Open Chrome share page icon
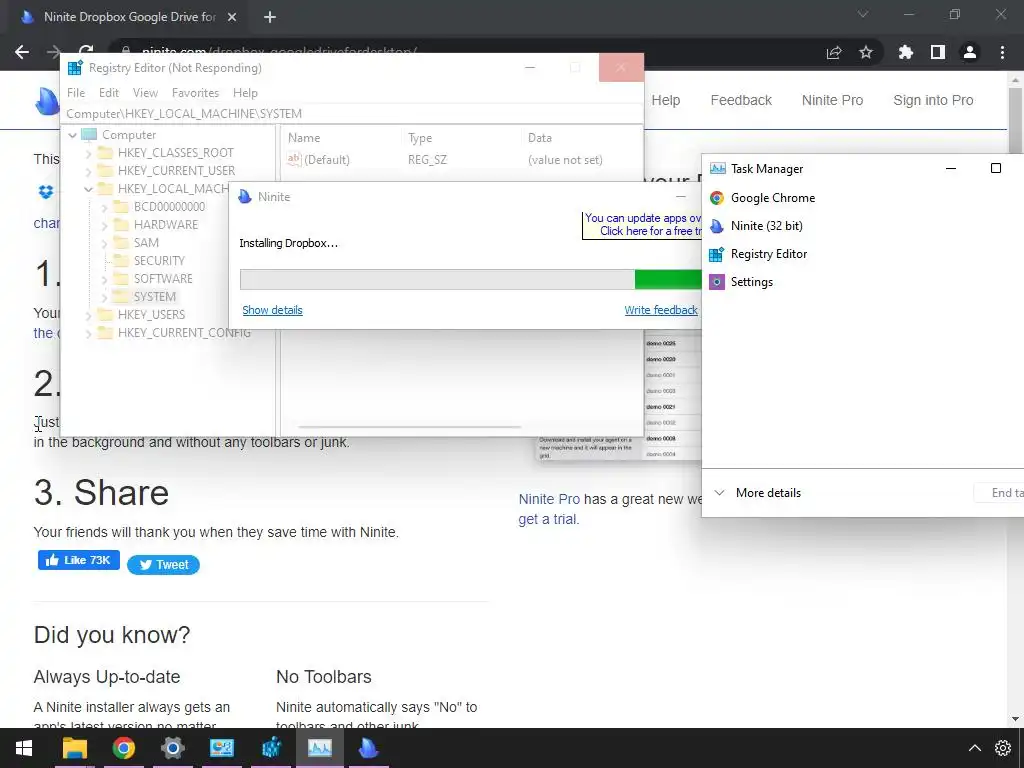The image size is (1024, 768). (834, 52)
